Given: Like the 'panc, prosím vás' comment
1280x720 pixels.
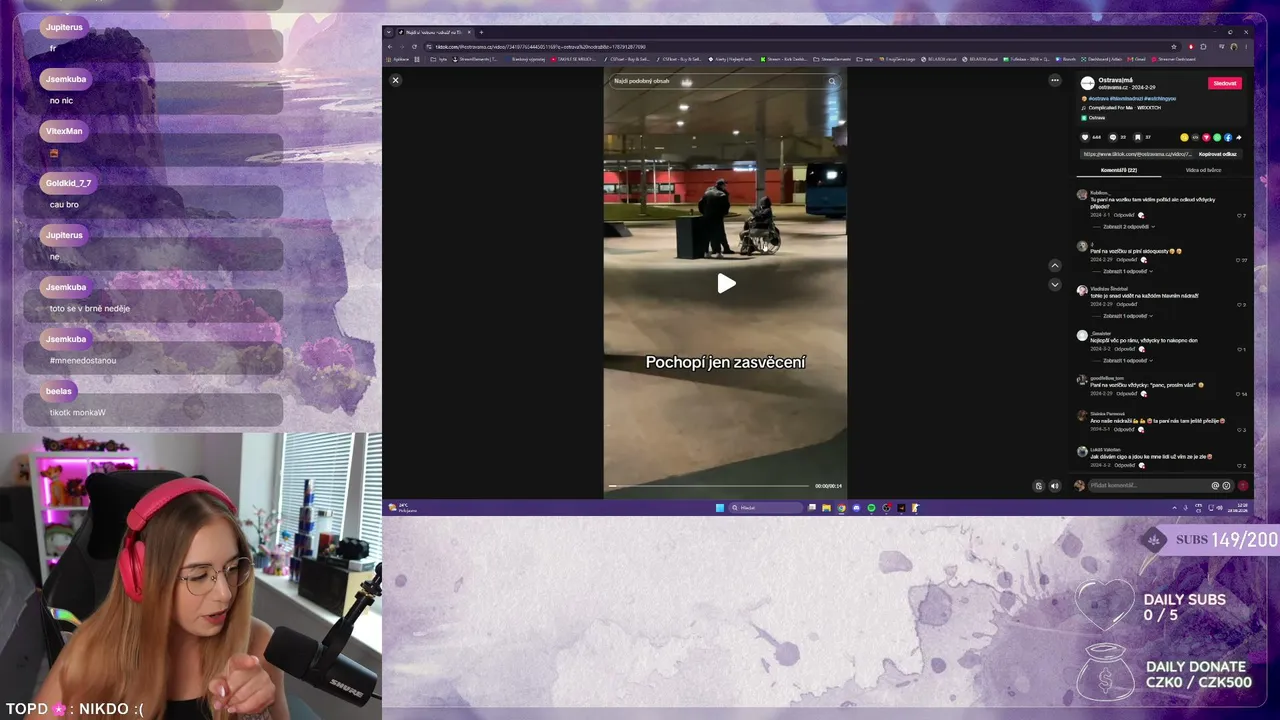Looking at the screenshot, I should coord(1239,394).
